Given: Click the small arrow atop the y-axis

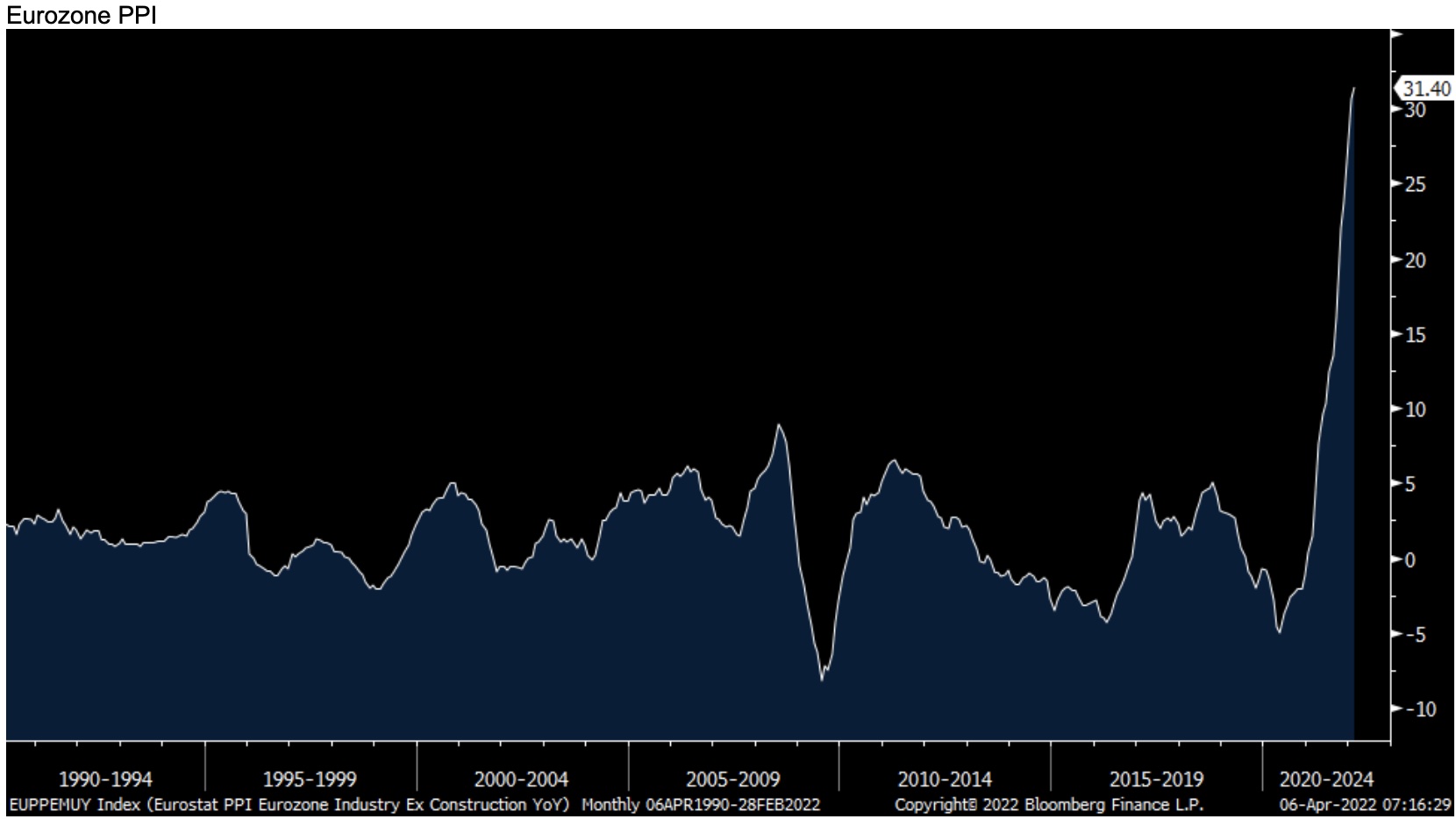Looking at the screenshot, I should [1397, 35].
